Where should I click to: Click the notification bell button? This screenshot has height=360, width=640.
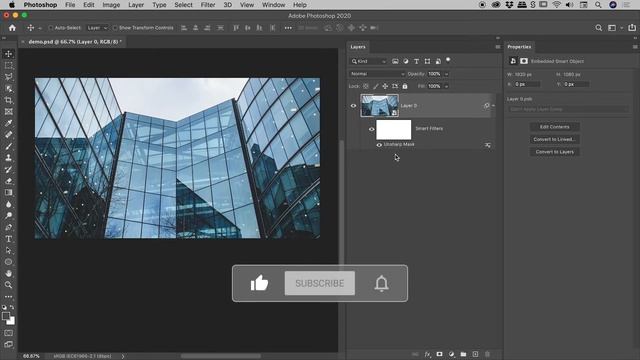(381, 283)
